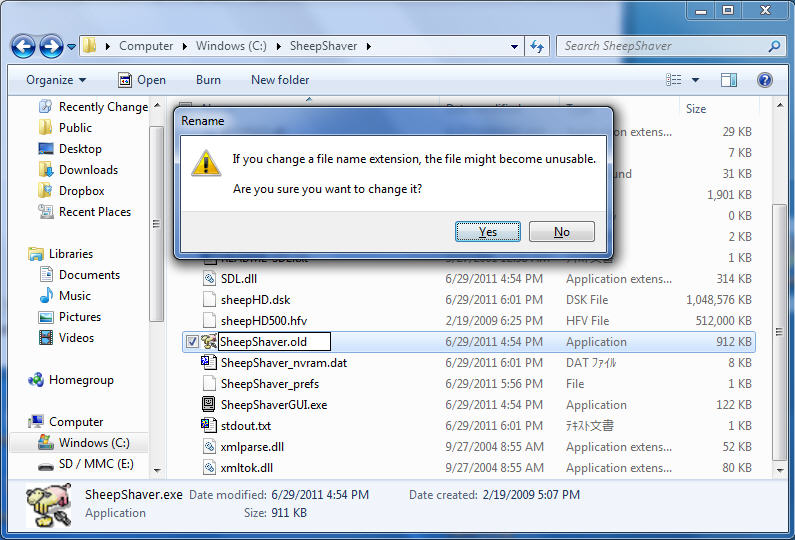
Task: Uncheck the SheepShaver.old file checkbox
Action: point(192,342)
